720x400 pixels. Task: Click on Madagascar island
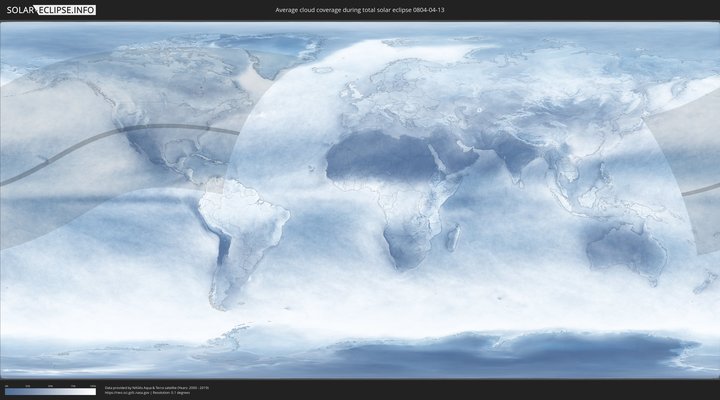coord(453,237)
